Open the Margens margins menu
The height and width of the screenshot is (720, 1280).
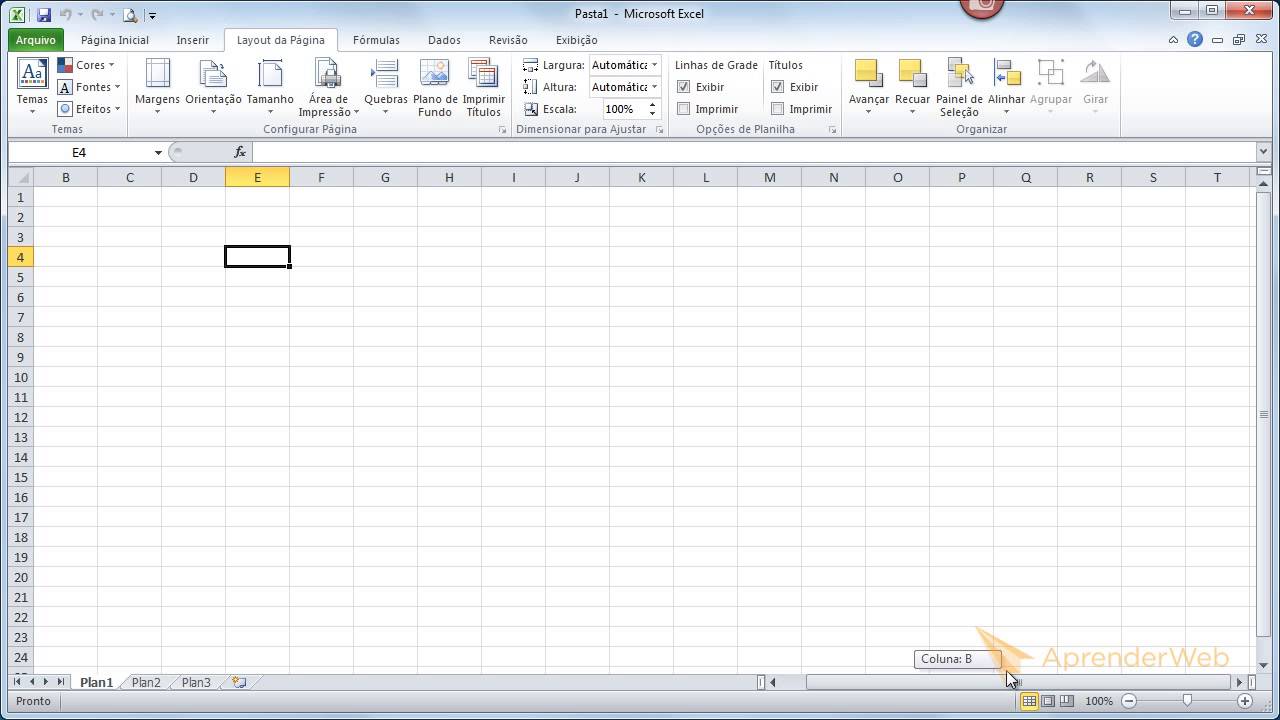157,85
